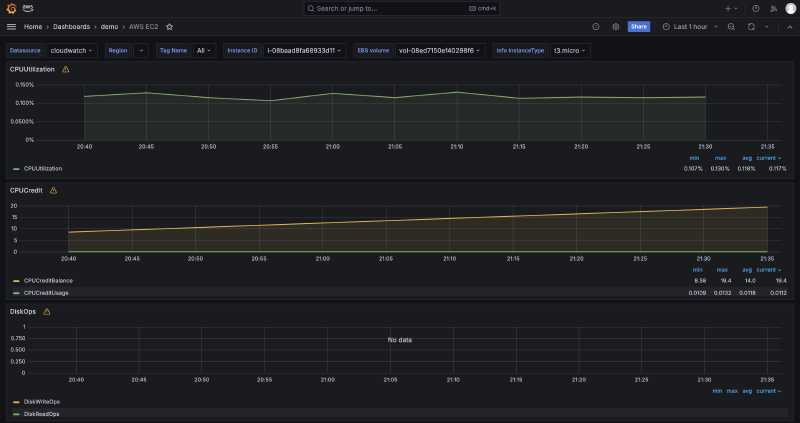
Task: Go to demo folder breadcrumb
Action: [x=109, y=27]
